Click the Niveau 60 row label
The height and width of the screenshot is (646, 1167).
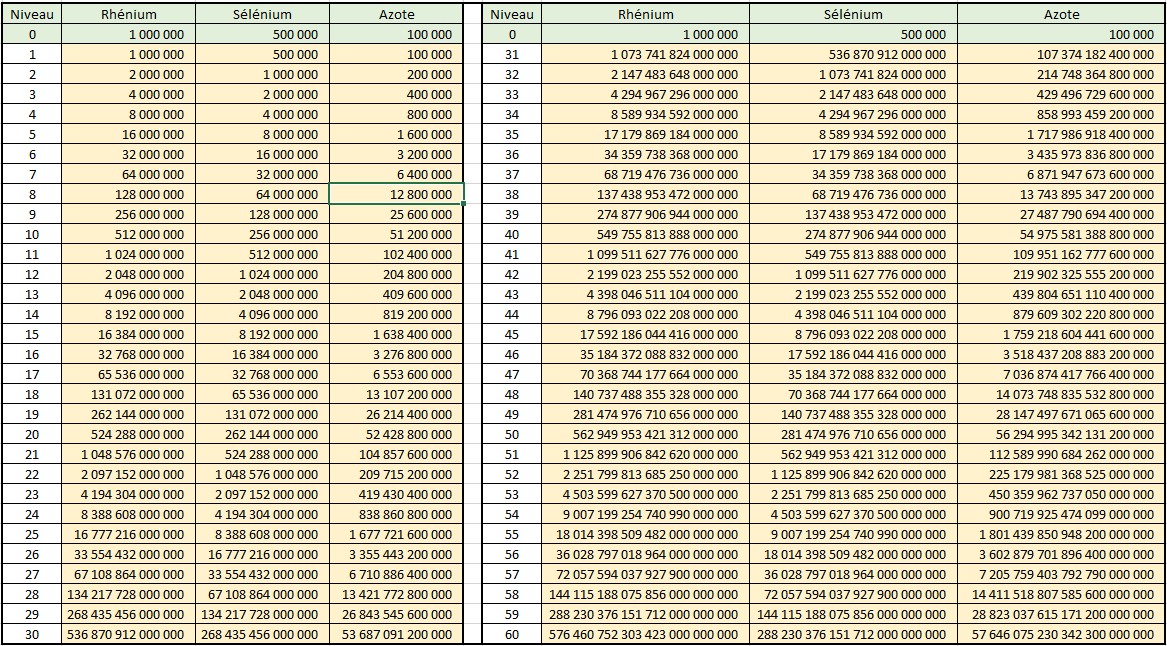[x=512, y=634]
